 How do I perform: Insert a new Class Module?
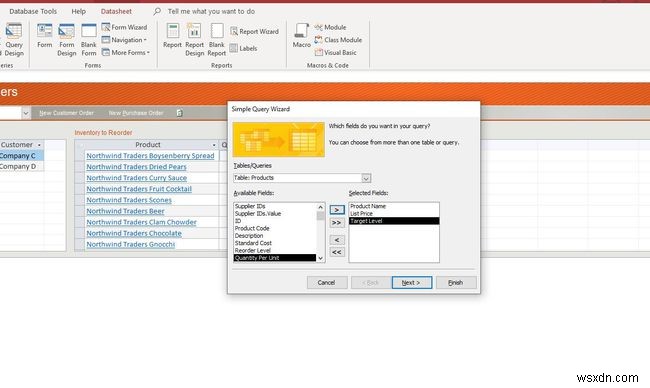[338, 40]
